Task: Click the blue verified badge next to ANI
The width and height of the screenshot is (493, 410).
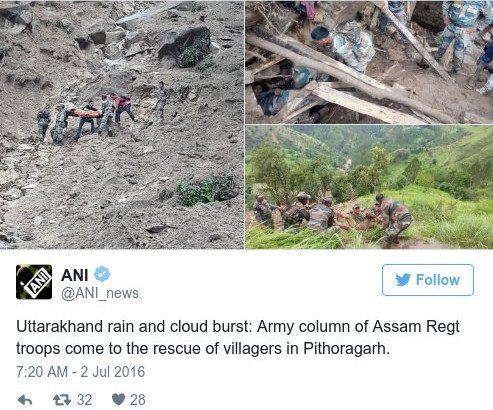Action: (x=102, y=274)
